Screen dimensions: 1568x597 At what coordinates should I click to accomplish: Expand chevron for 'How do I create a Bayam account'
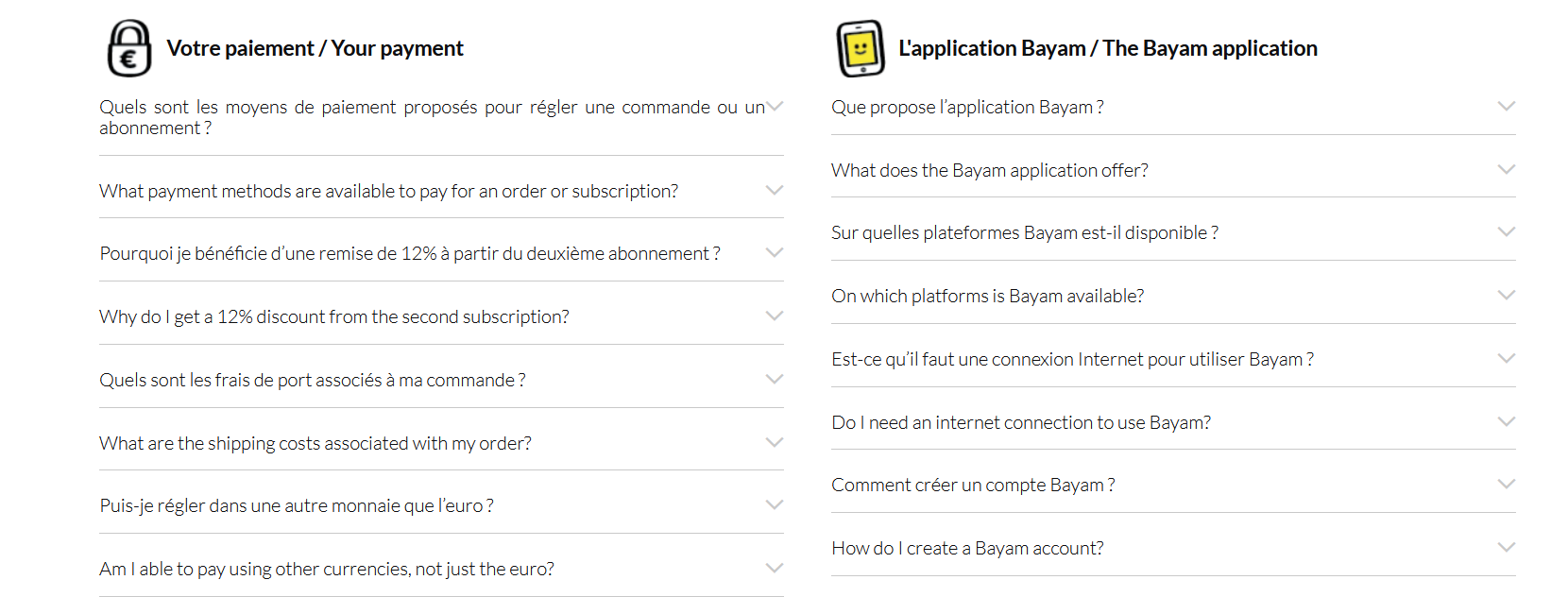click(1507, 547)
